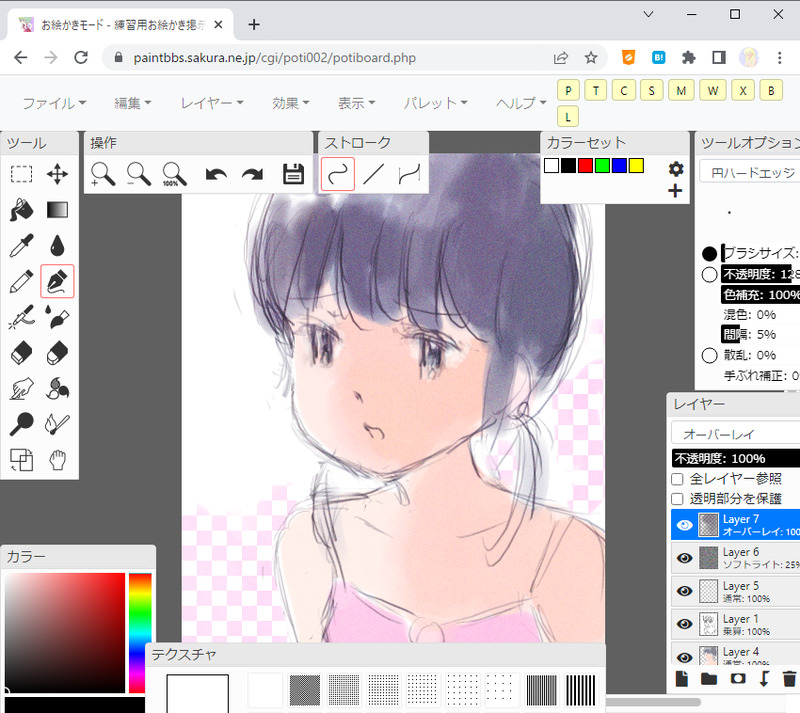Viewport: 800px width, 713px height.
Task: Select the pencil tool
Action: click(x=21, y=281)
